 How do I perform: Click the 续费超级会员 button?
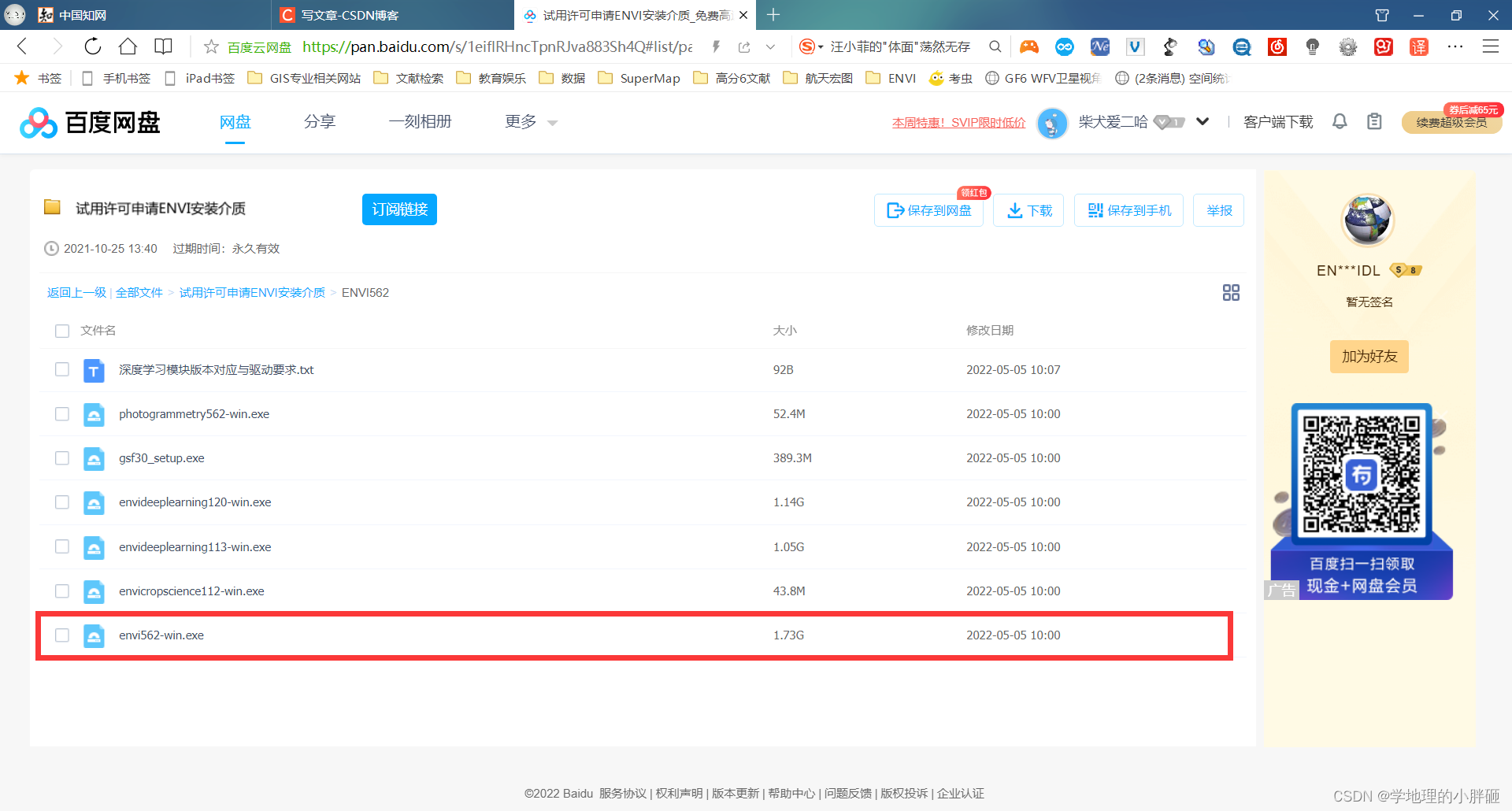[x=1451, y=123]
